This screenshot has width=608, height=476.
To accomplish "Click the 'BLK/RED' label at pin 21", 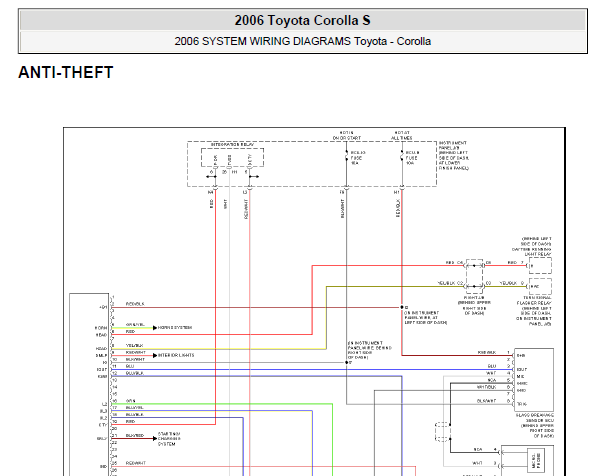I will [135, 435].
